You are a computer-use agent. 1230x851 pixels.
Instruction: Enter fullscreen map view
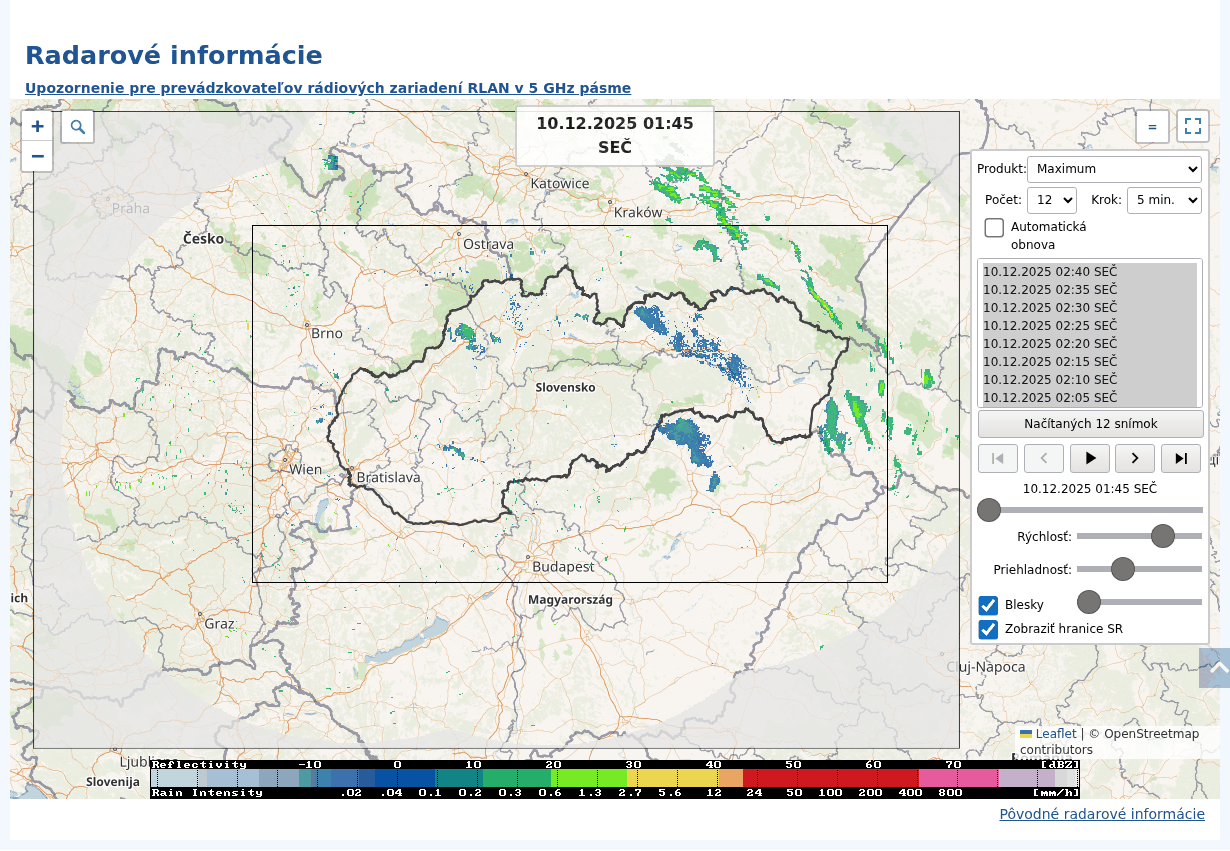coord(1192,126)
